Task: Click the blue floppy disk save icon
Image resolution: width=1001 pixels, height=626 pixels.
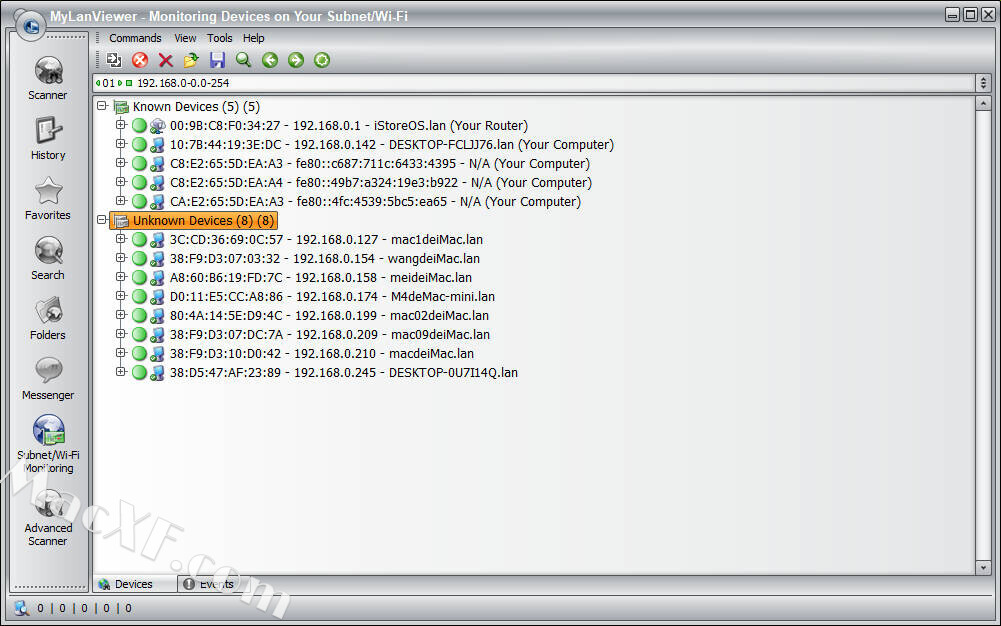Action: click(x=217, y=60)
